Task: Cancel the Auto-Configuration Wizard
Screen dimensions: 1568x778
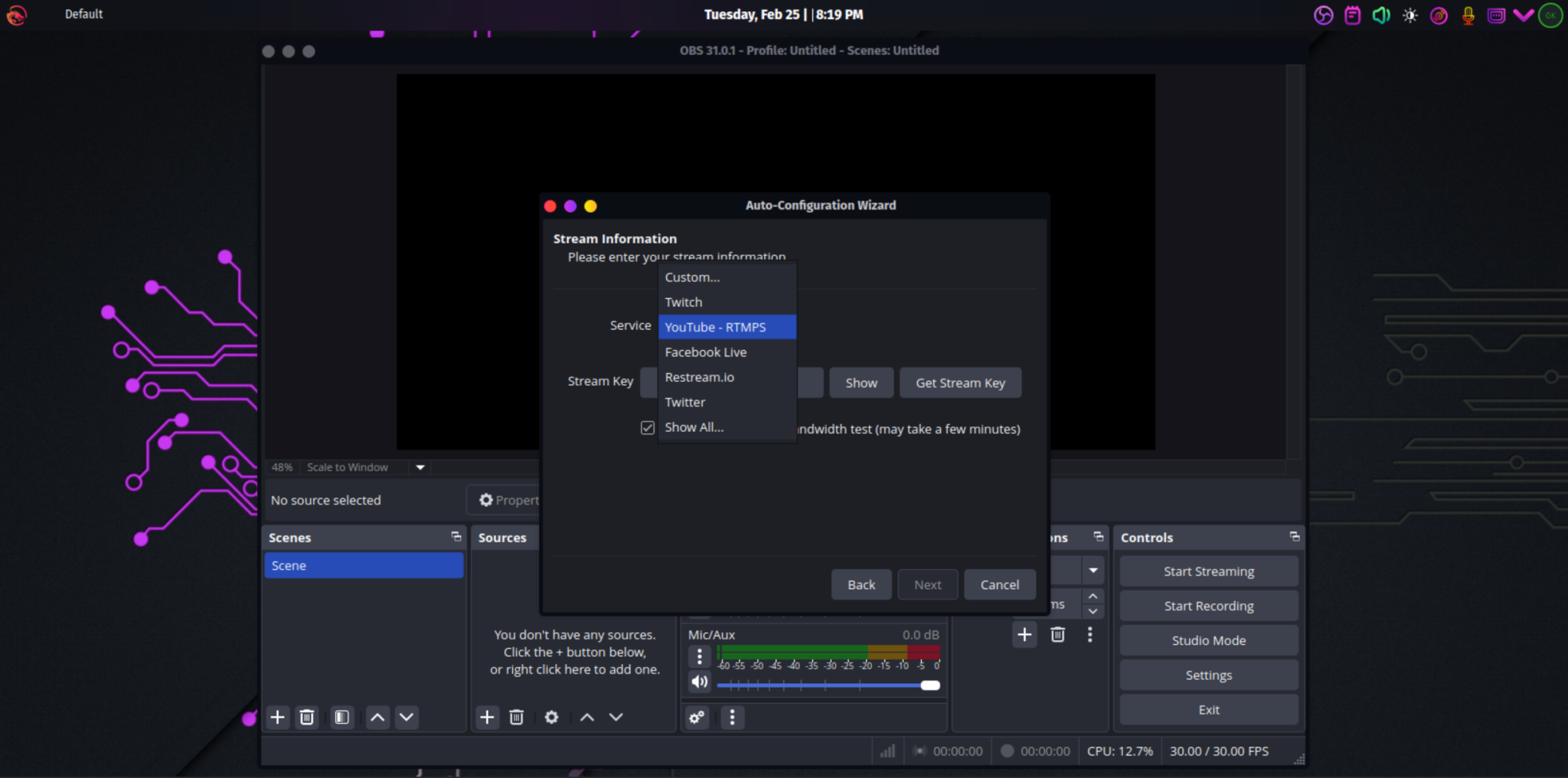Action: click(999, 584)
